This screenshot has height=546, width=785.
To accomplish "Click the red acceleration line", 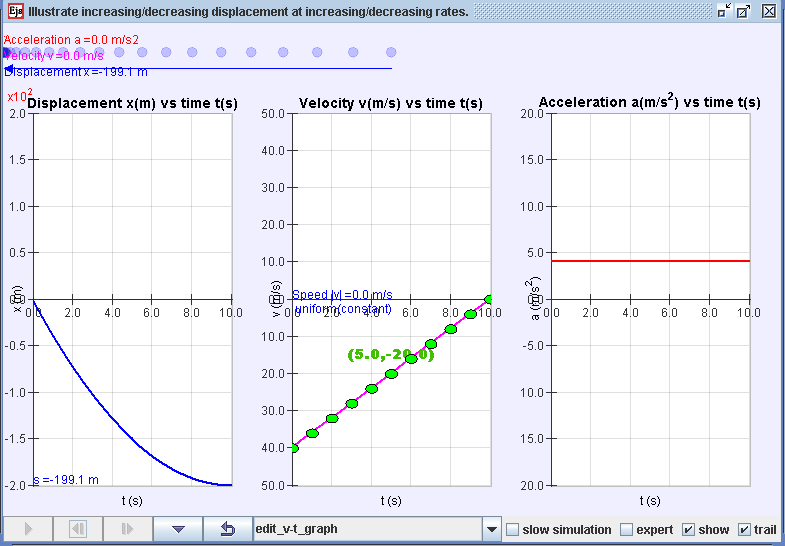I will pyautogui.click(x=650, y=261).
